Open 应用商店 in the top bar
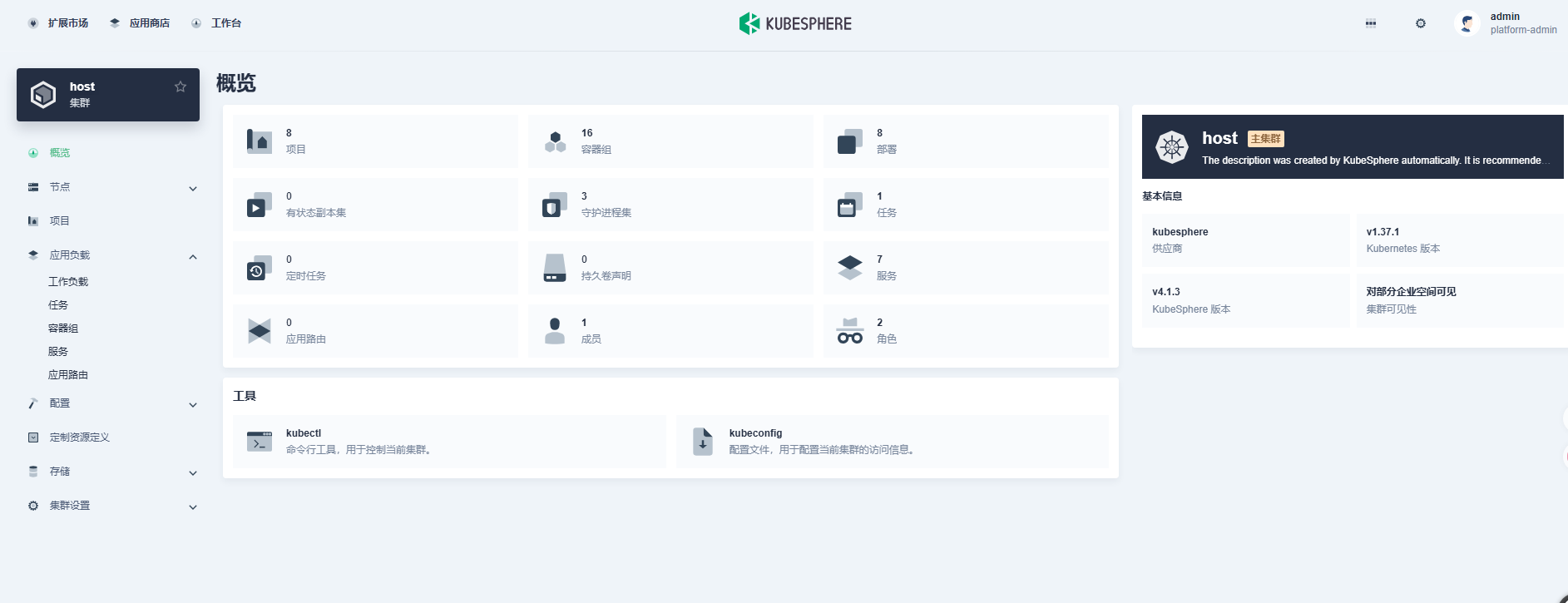The height and width of the screenshot is (603, 1568). 140,23
